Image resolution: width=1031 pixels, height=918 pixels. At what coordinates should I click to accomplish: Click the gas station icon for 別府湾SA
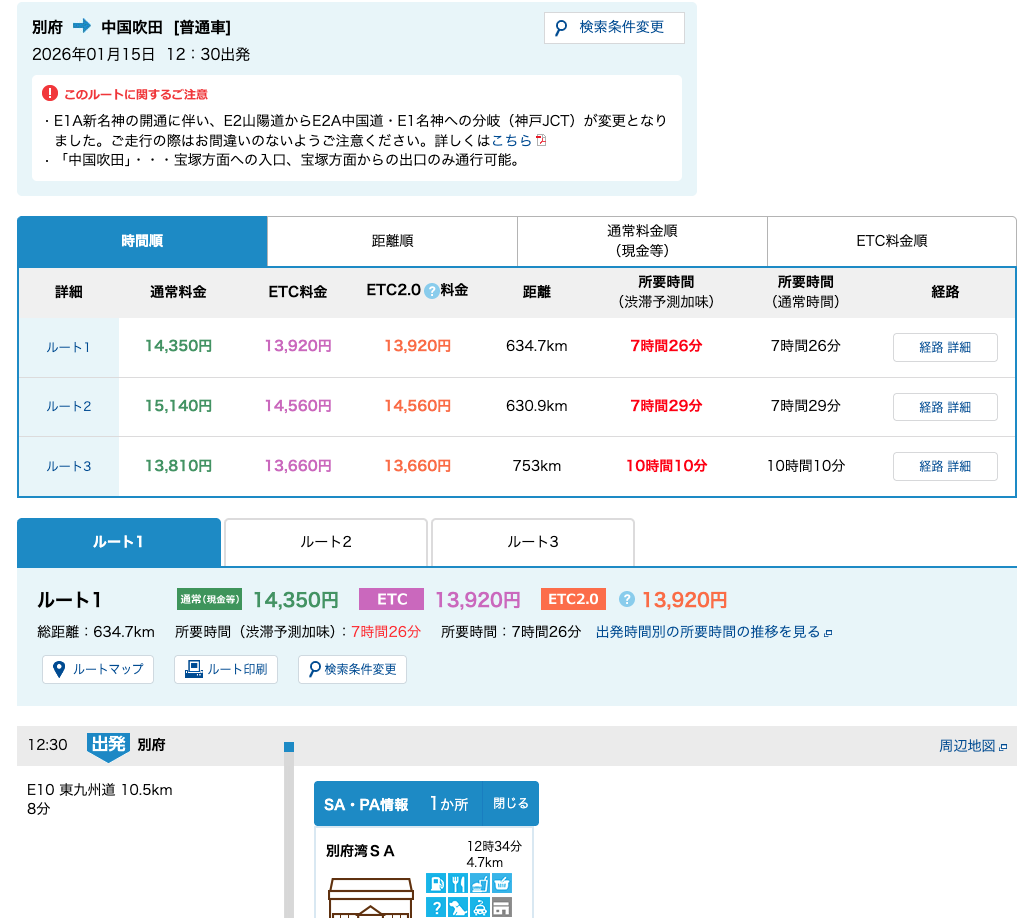(435, 883)
